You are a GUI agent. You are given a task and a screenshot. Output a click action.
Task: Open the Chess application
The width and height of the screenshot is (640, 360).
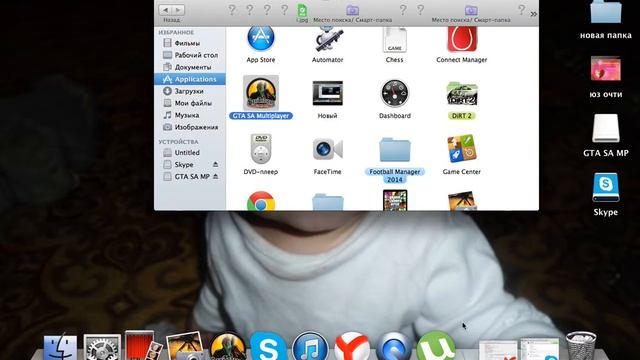pos(394,39)
